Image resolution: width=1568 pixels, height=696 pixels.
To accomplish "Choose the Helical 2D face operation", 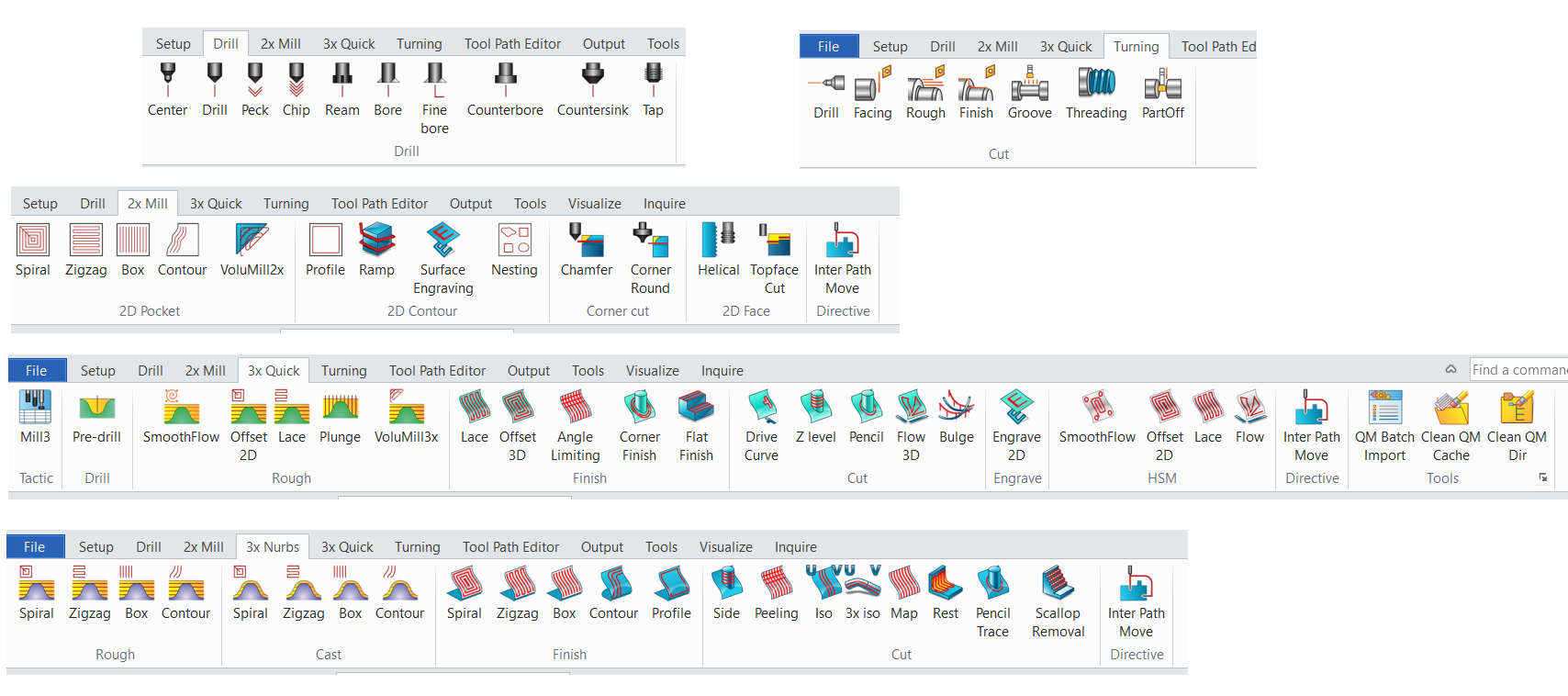I will tap(718, 250).
